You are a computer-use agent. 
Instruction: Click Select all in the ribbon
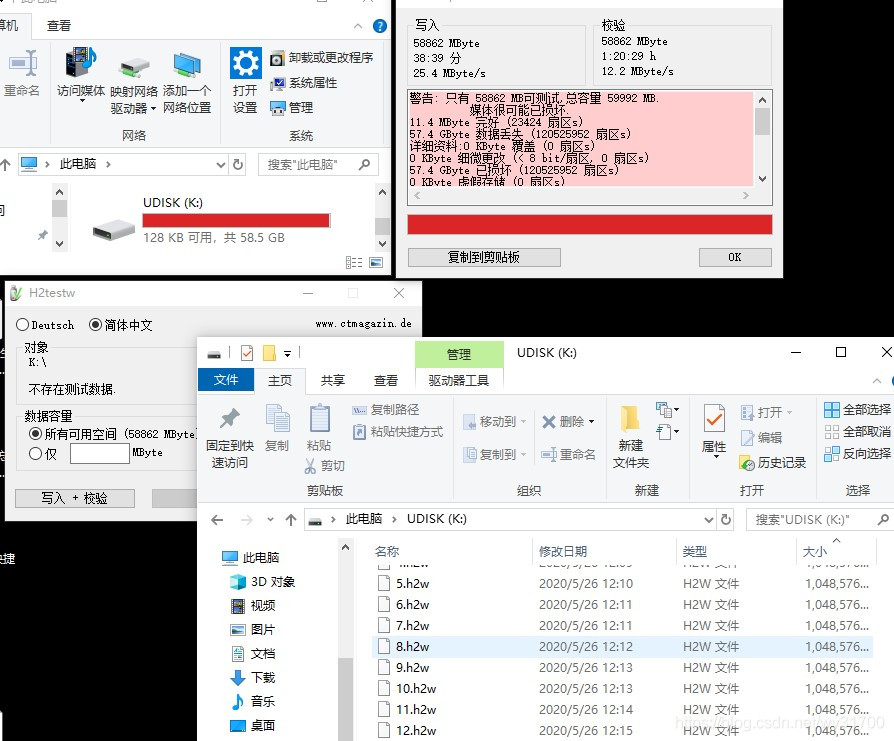858,409
